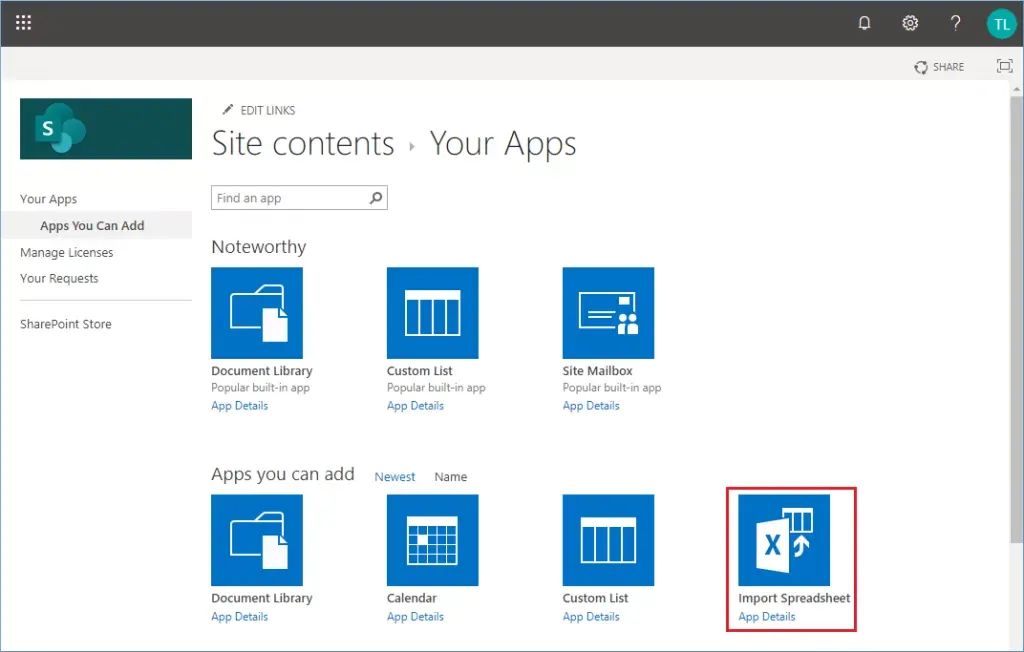Viewport: 1024px width, 652px height.
Task: Open App Details under Noteworthy Document Library
Action: pyautogui.click(x=240, y=406)
